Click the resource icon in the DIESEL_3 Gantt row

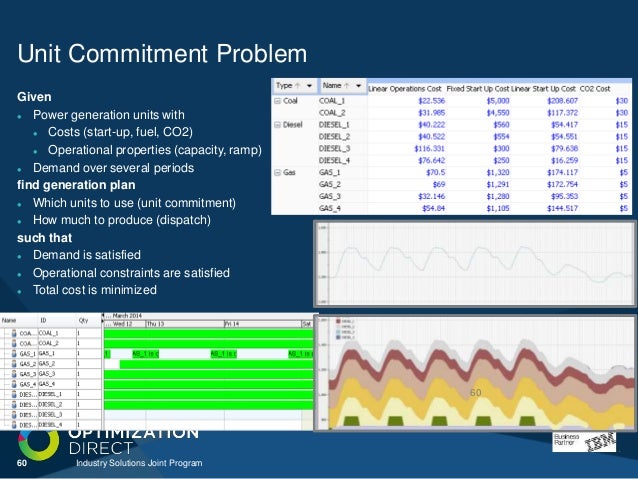pos(14,414)
